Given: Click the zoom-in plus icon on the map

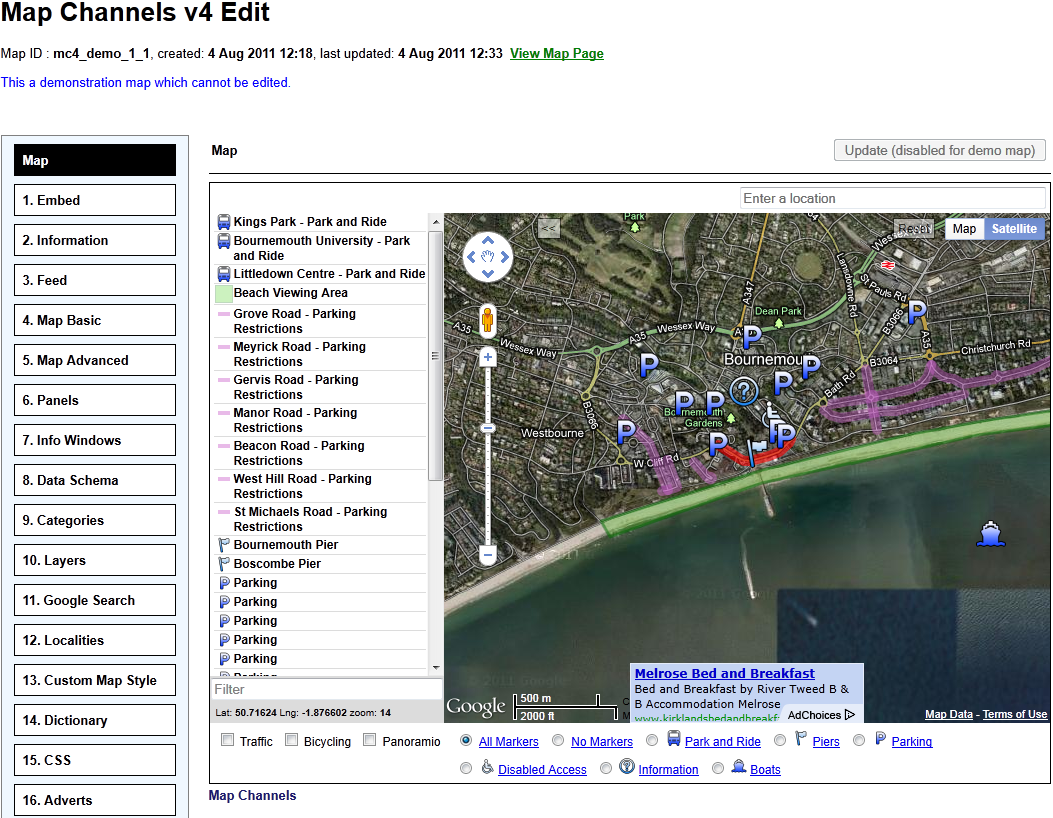Looking at the screenshot, I should 487,356.
